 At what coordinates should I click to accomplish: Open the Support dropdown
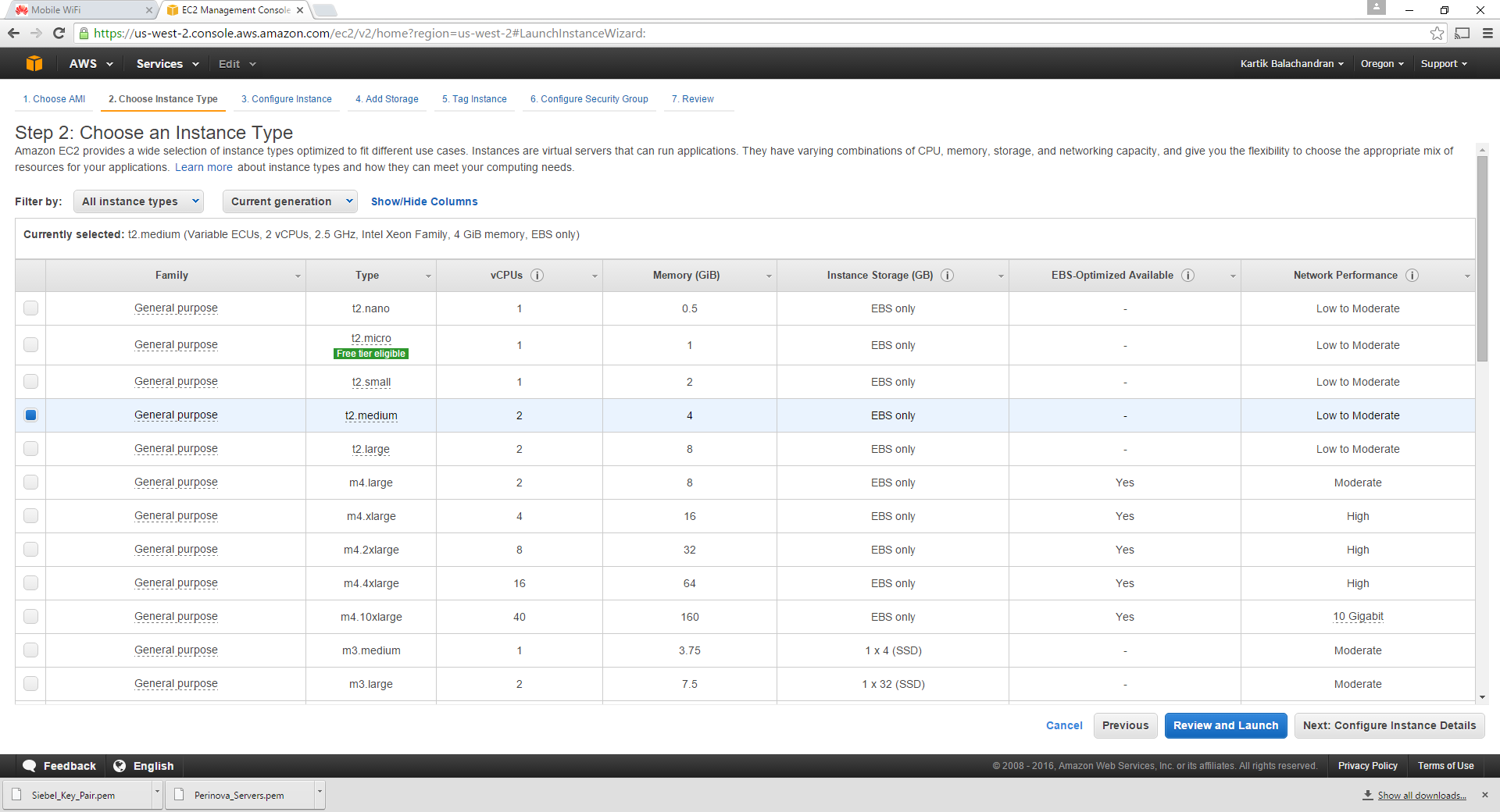coord(1444,64)
